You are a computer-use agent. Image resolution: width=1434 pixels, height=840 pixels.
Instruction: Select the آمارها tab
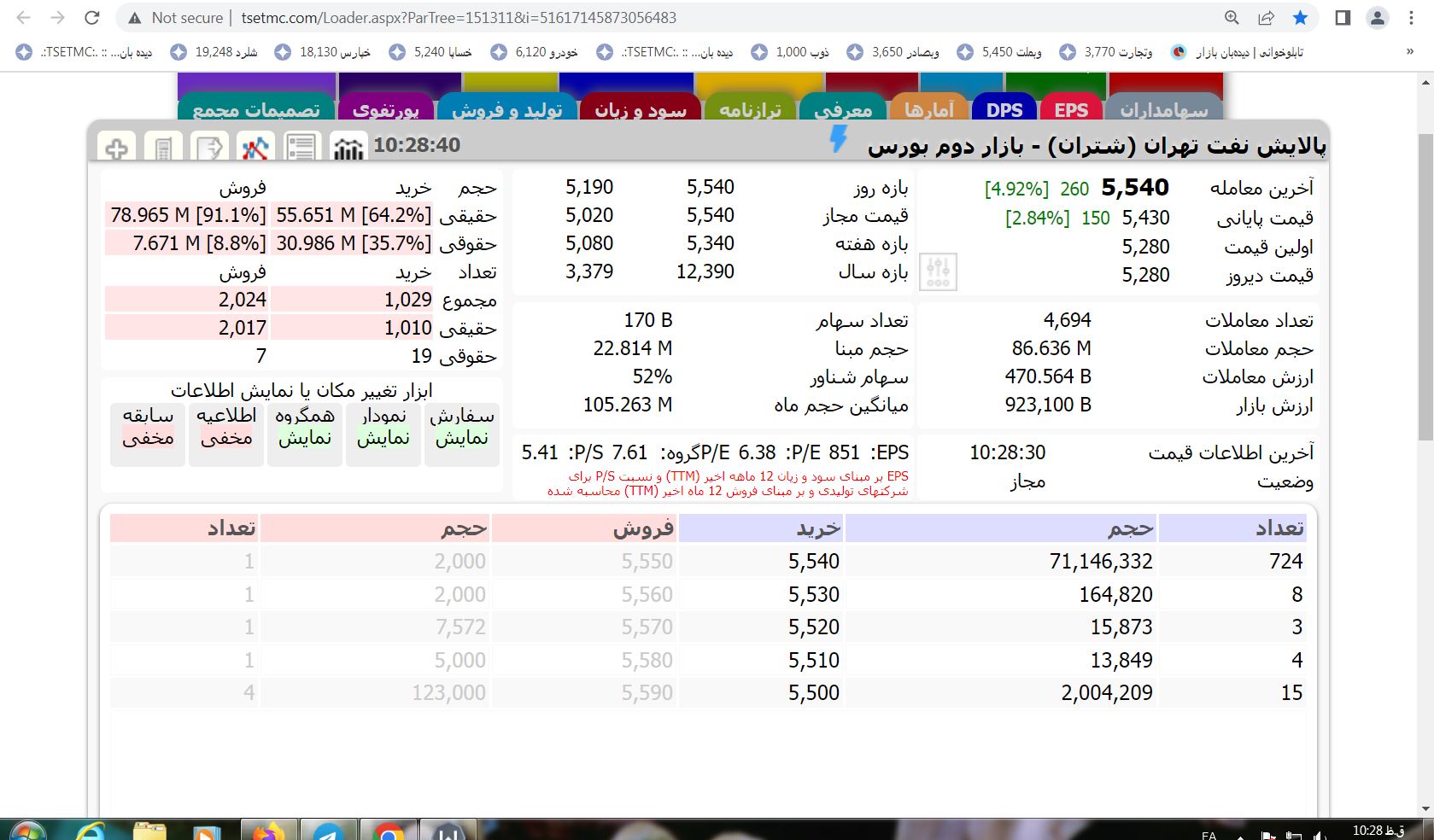coord(929,108)
